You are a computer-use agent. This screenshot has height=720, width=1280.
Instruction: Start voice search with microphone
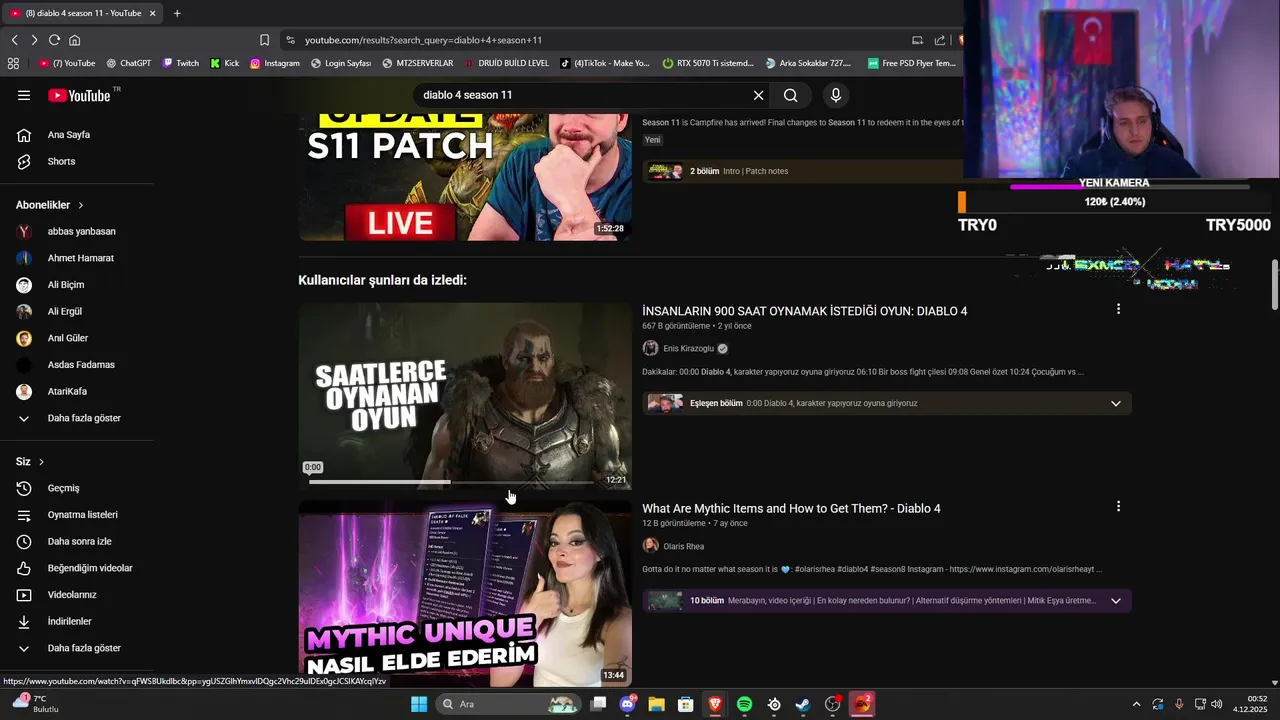836,95
